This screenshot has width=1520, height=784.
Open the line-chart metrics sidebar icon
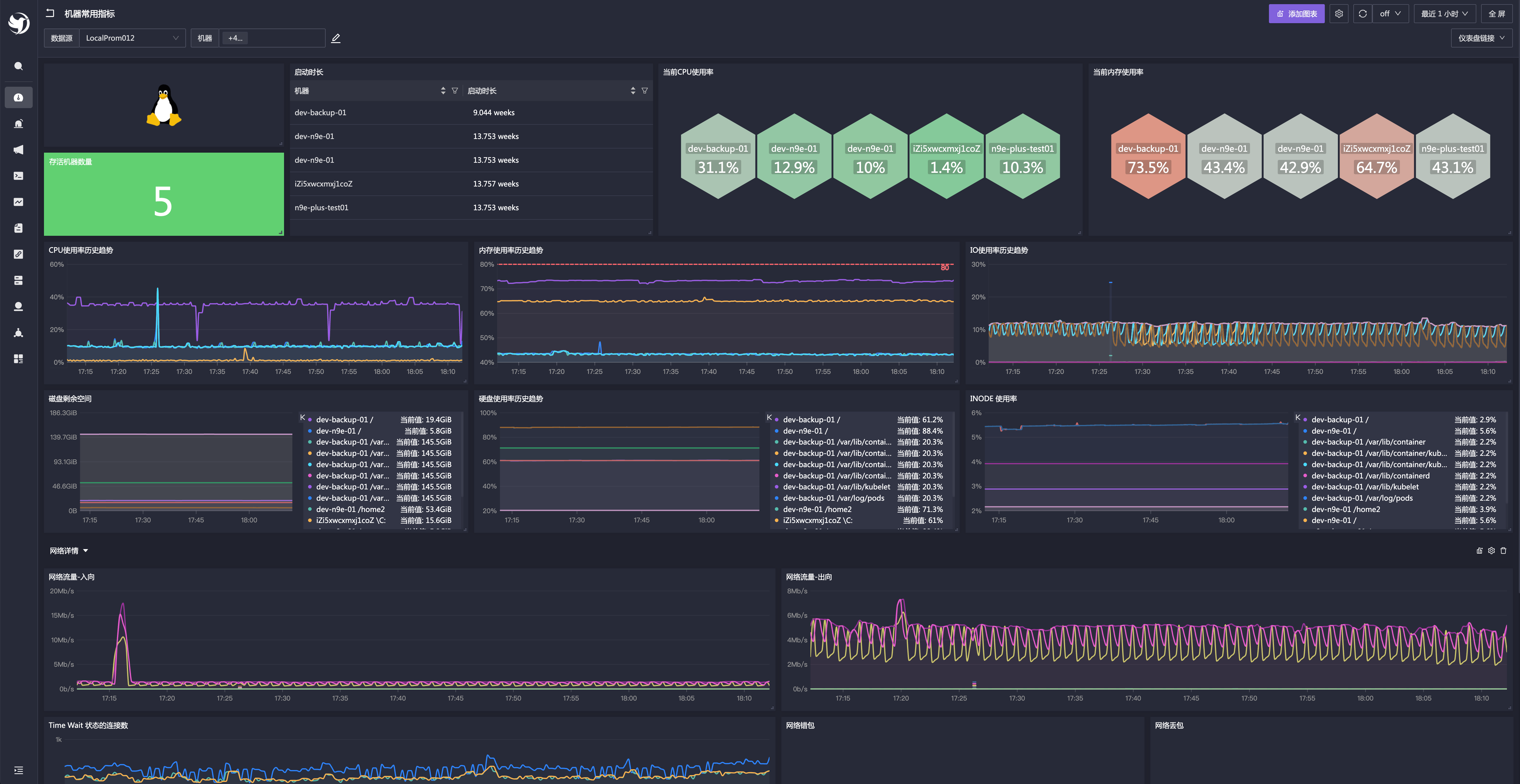click(18, 202)
